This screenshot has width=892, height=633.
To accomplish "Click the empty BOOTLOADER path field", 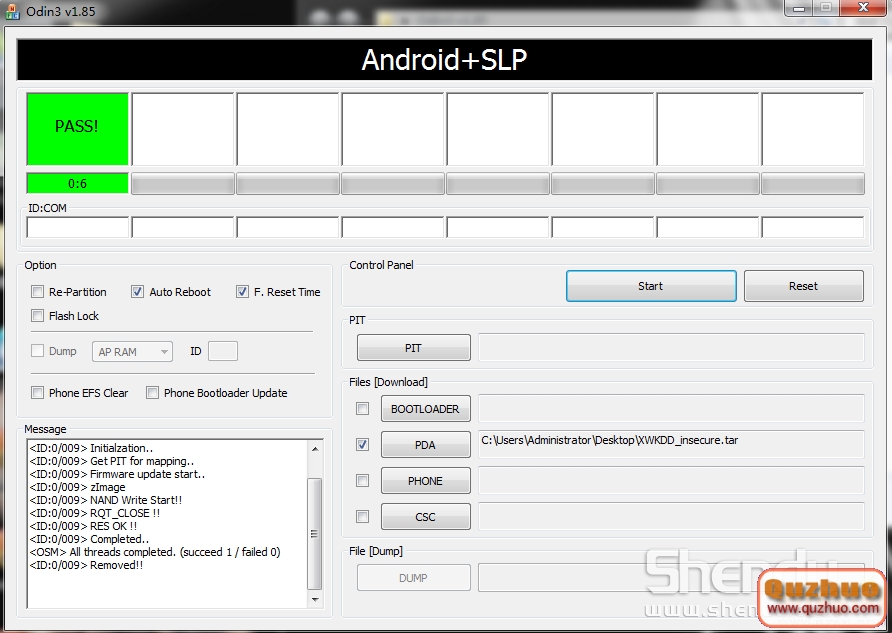I will point(671,408).
